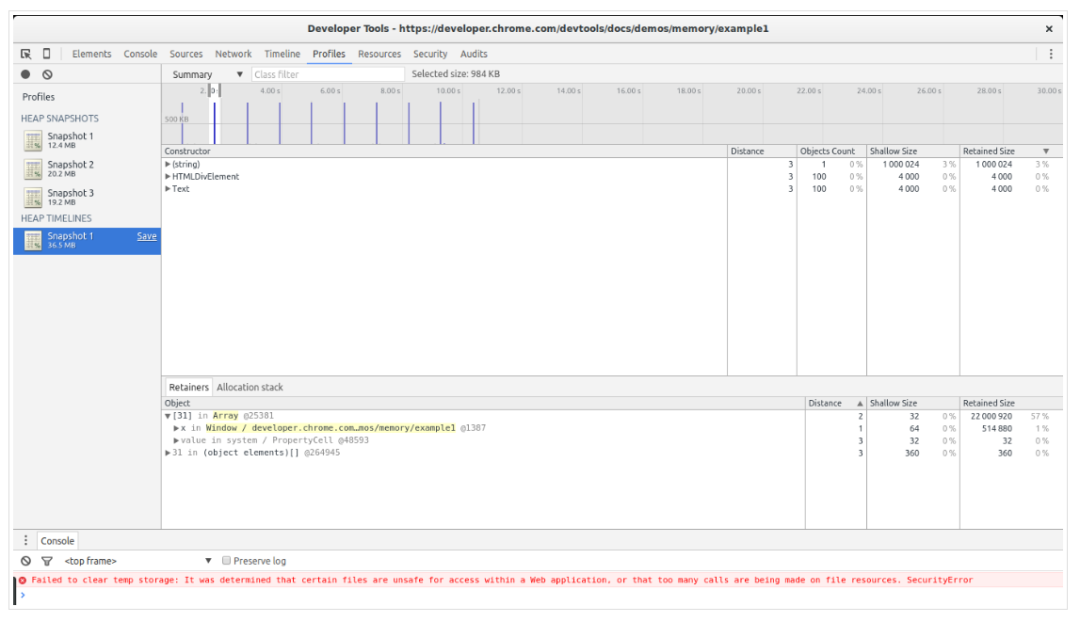Sort retainers by Distance column header
Screen dimensions: 1080x622
(835, 404)
